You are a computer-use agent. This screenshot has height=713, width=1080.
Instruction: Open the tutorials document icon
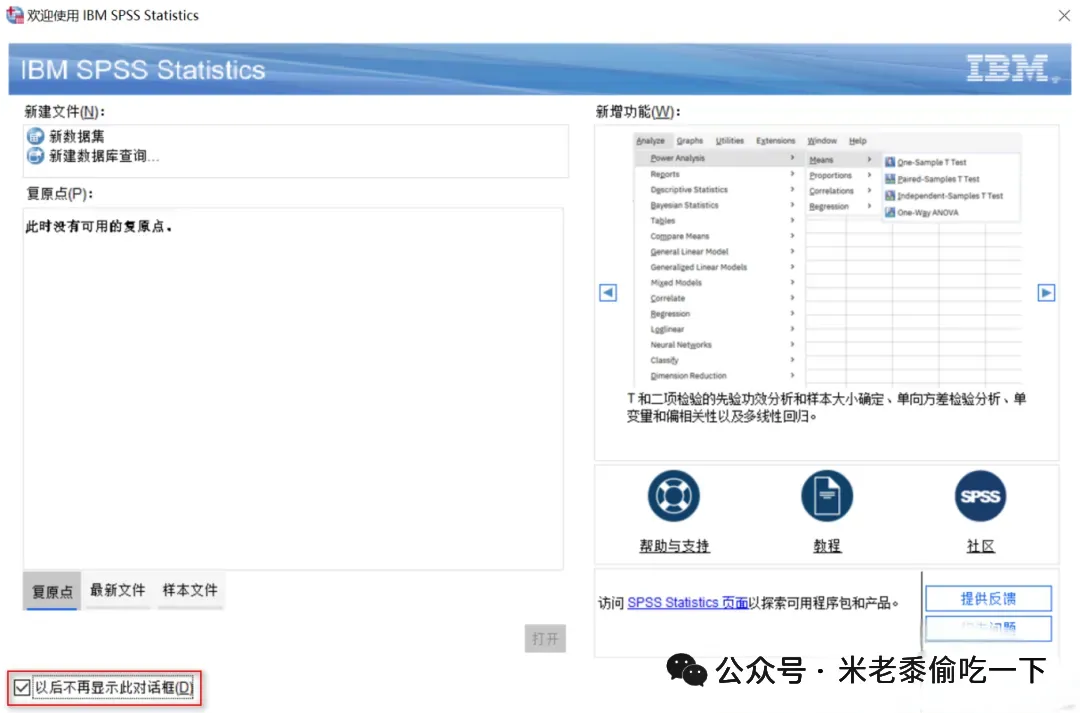click(827, 496)
